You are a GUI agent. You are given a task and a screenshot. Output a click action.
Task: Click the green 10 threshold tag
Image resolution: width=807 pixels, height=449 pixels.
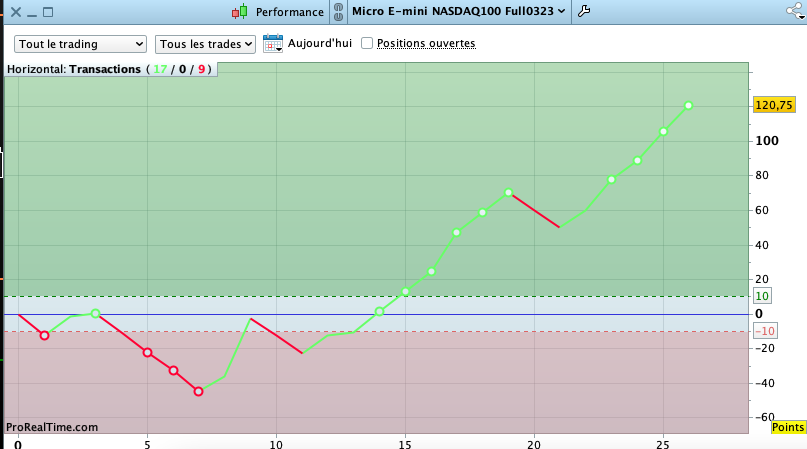pos(762,296)
